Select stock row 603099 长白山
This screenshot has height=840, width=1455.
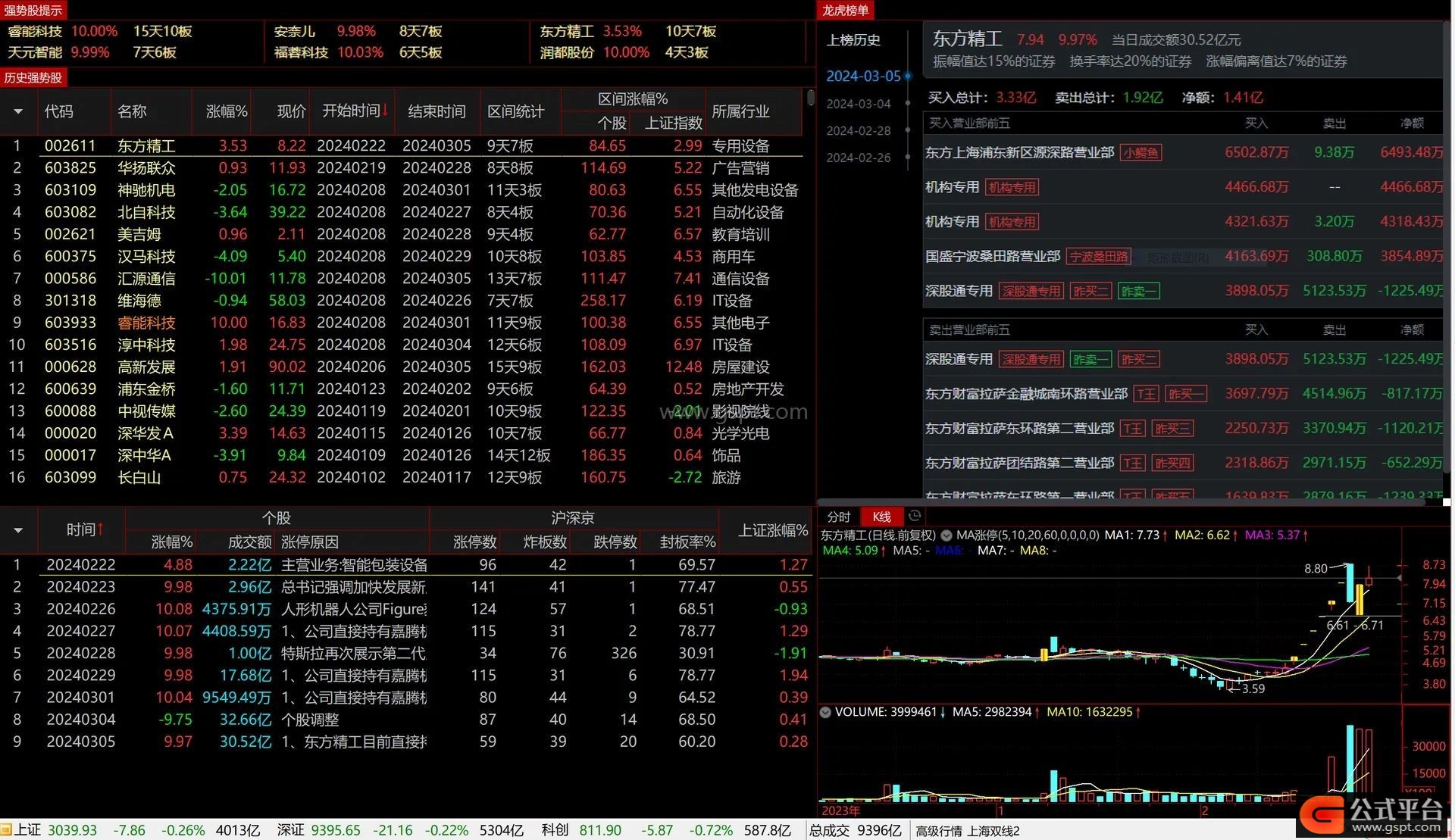coord(402,477)
